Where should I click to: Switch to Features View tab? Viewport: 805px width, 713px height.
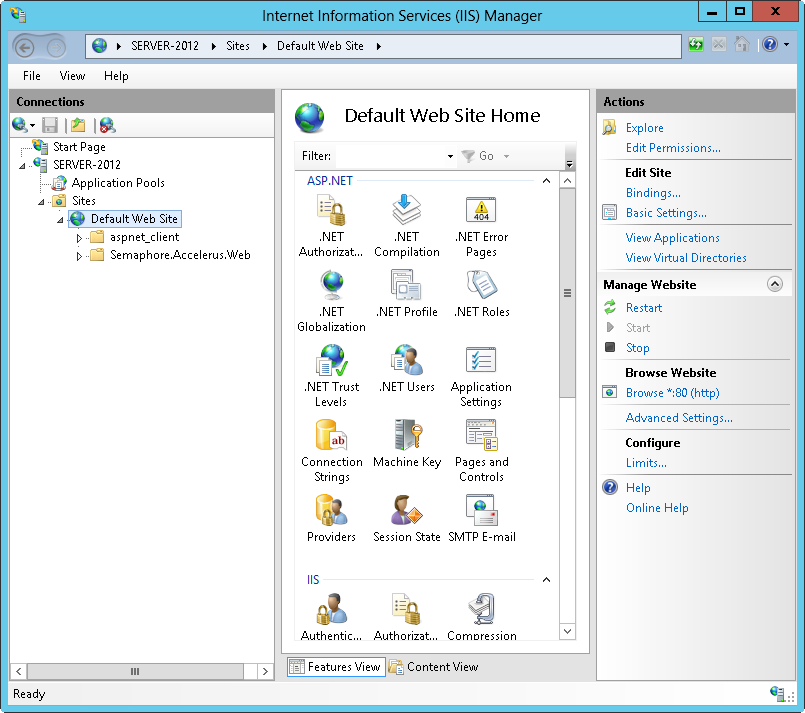pos(336,667)
